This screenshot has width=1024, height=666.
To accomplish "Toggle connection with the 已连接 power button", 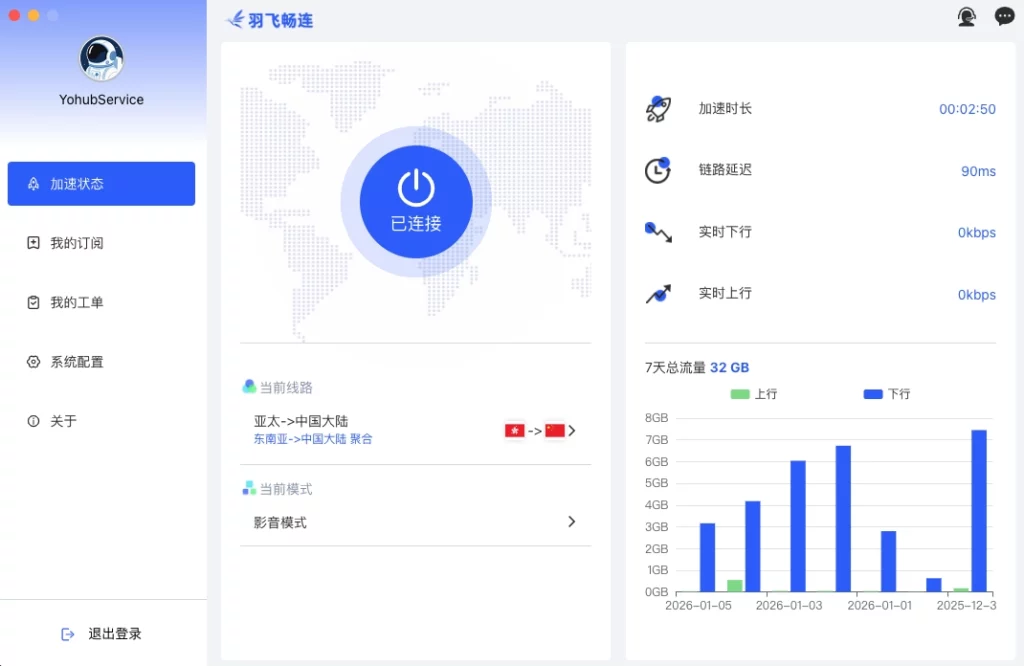I will [x=415, y=200].
